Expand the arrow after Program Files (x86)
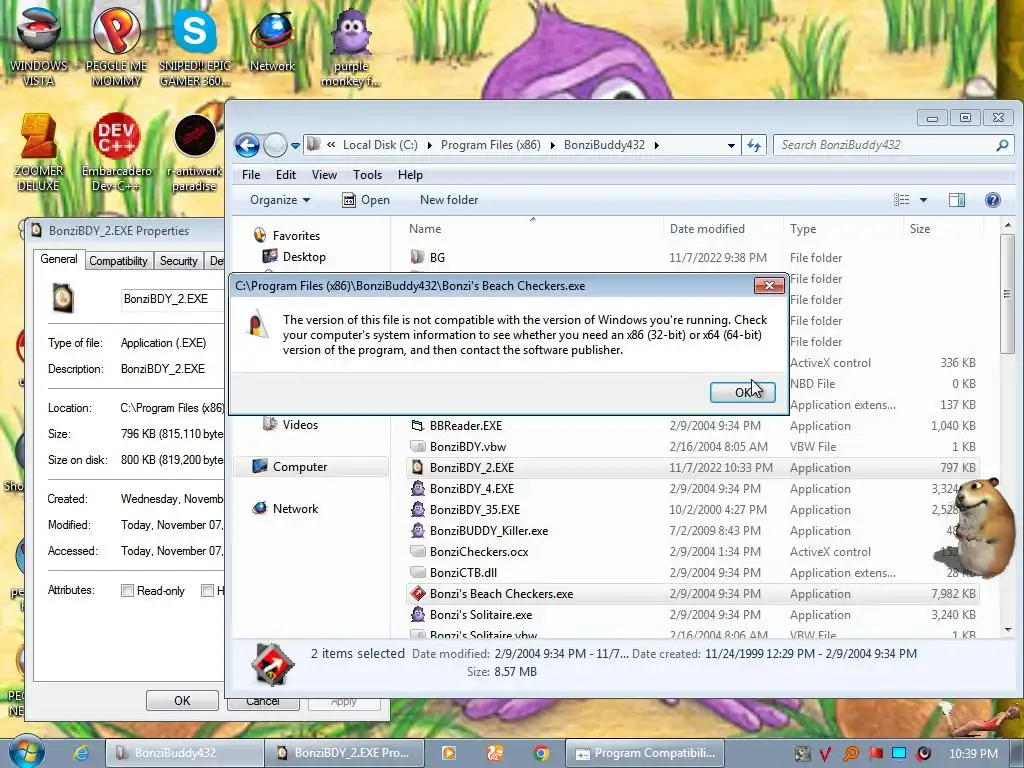The height and width of the screenshot is (768, 1024). click(x=552, y=145)
